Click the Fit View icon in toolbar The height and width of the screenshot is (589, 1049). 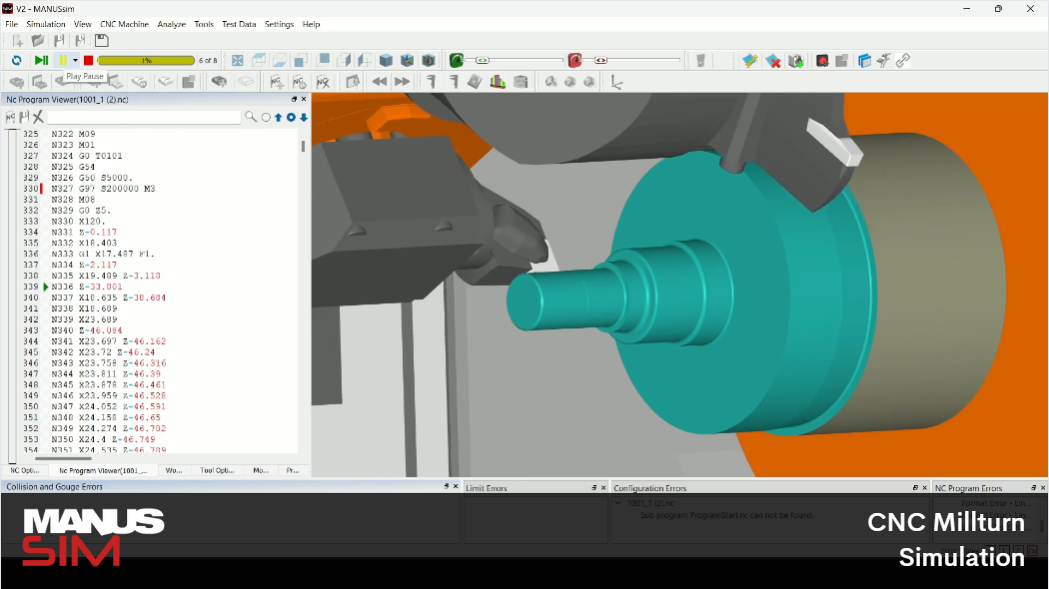(238, 60)
